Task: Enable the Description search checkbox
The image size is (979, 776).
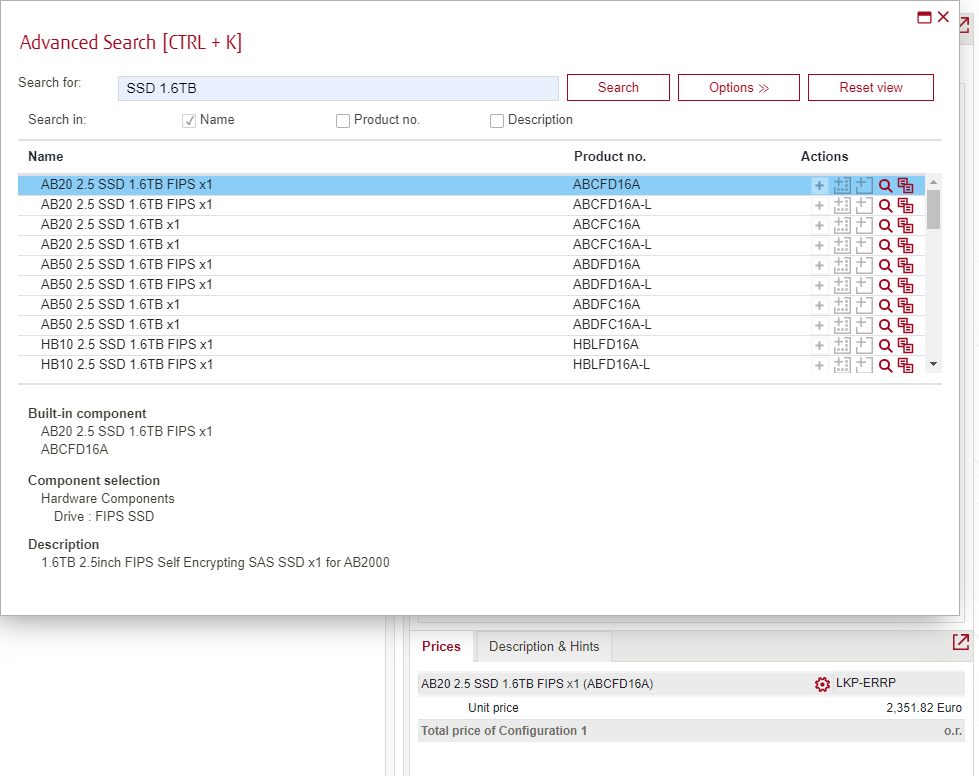Action: 497,120
